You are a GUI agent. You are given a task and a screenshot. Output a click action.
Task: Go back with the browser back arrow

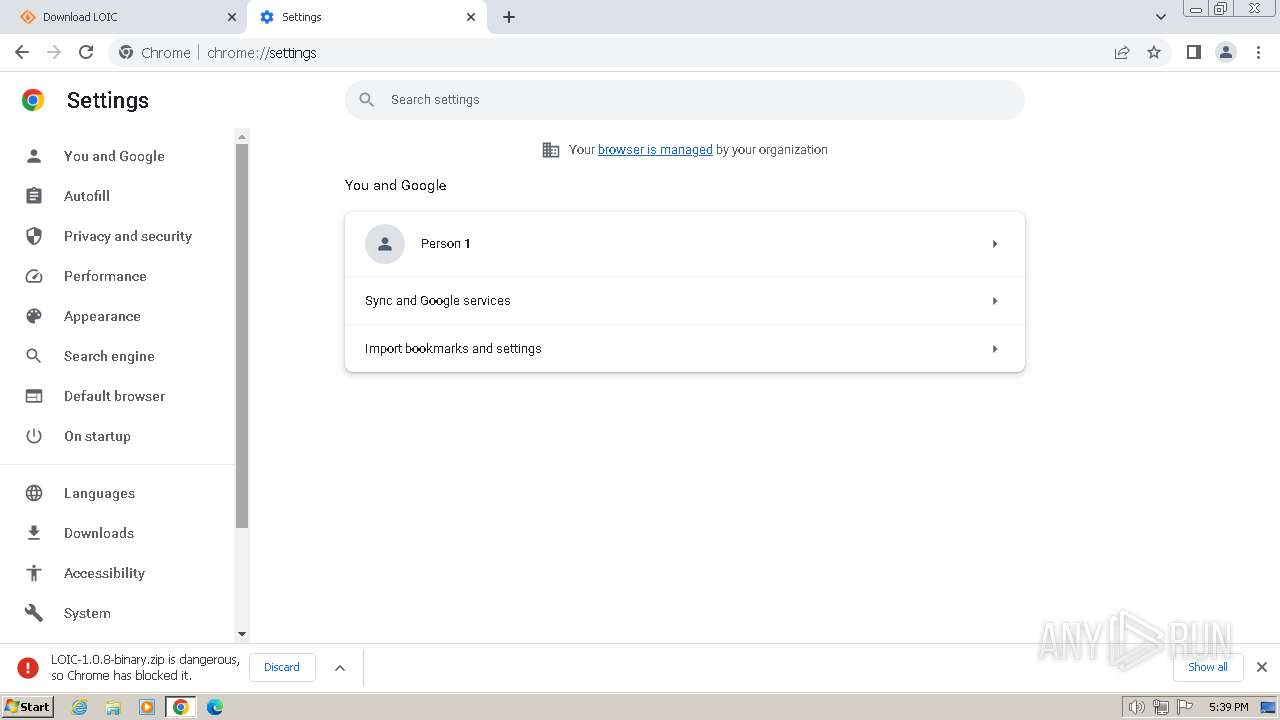(x=22, y=52)
